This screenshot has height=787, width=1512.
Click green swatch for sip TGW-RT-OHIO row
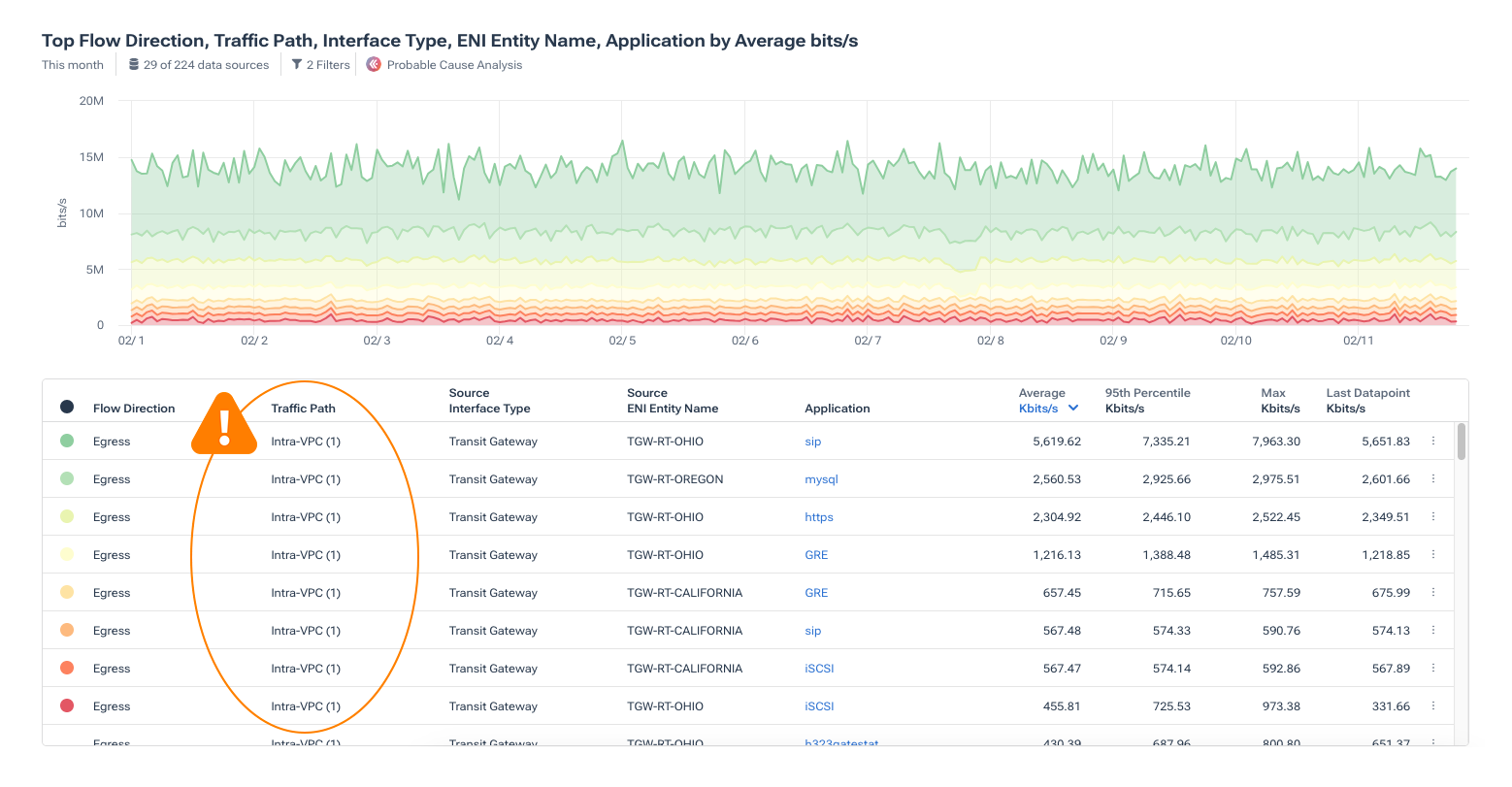[67, 441]
